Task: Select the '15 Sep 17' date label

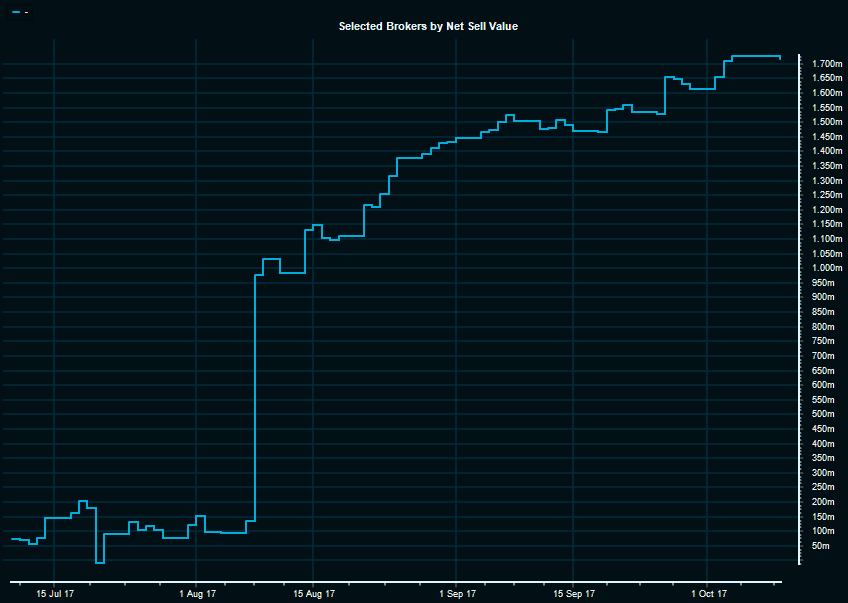Action: [x=573, y=594]
